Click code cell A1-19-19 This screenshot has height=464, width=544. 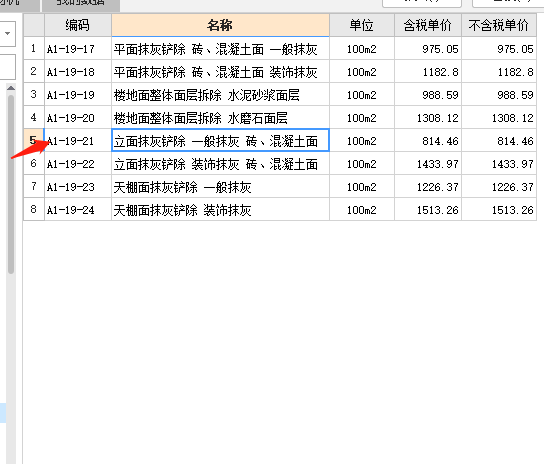pyautogui.click(x=78, y=94)
